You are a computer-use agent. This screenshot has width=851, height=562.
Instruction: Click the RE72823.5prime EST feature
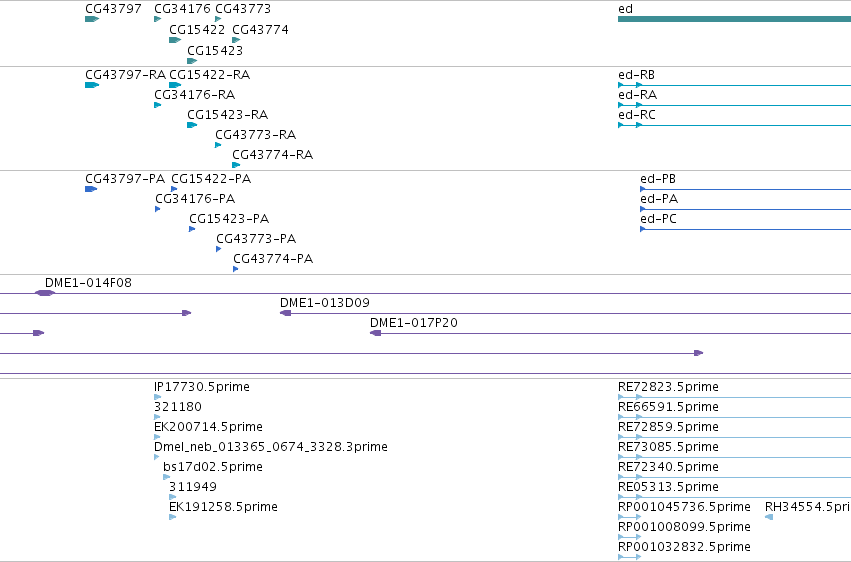[734, 397]
